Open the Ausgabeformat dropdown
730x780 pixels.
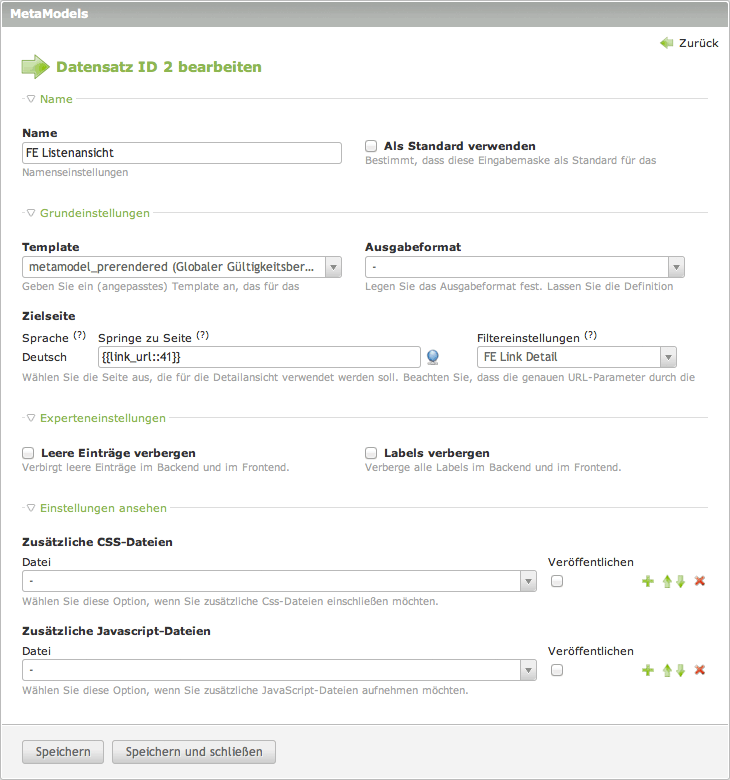(524, 267)
